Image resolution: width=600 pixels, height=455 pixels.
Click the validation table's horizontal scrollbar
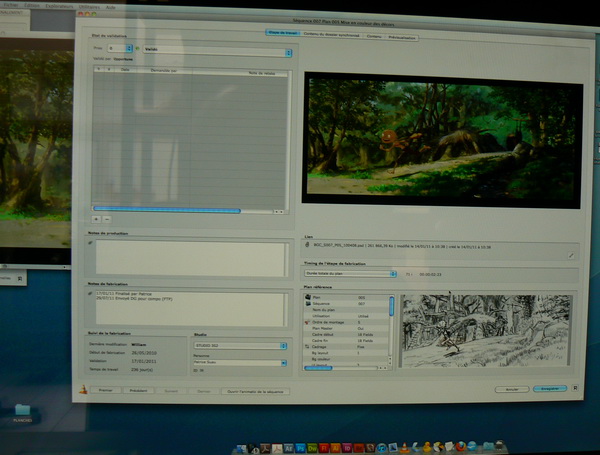[170, 210]
